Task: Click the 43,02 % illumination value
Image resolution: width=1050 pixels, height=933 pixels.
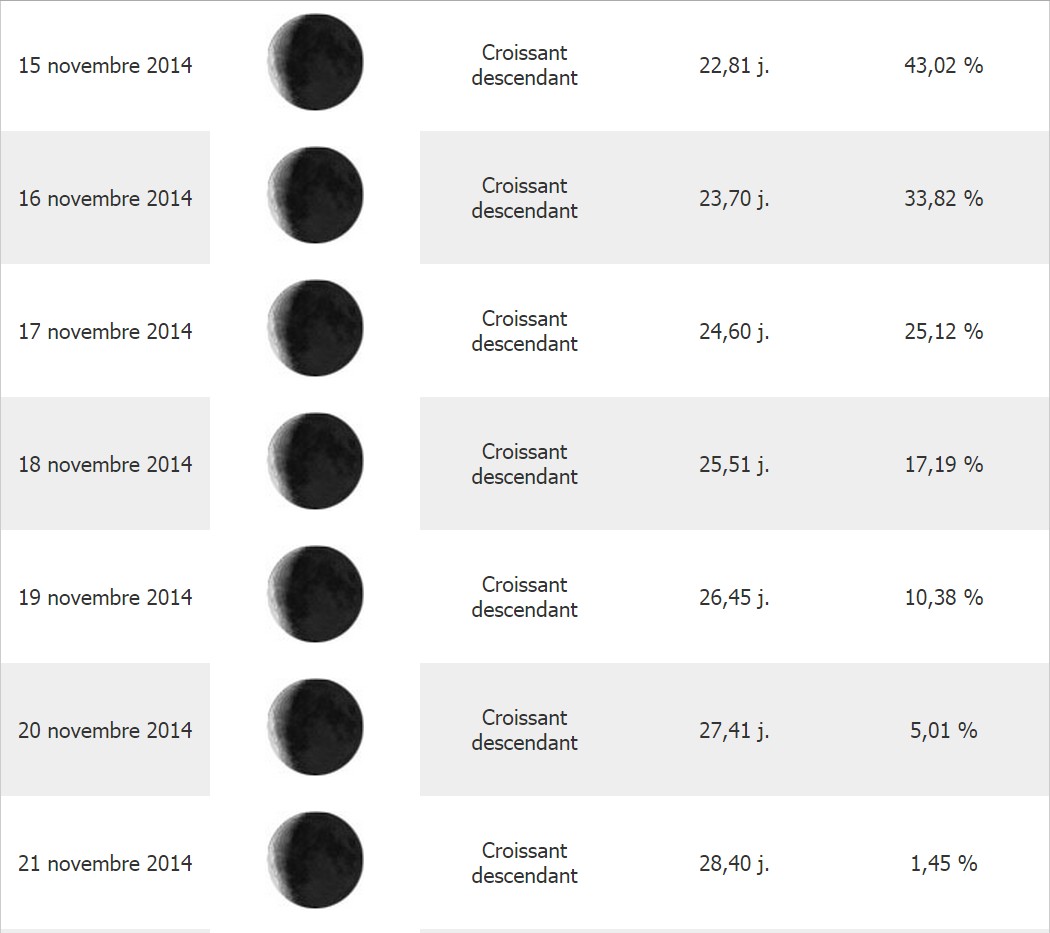Action: (x=944, y=66)
